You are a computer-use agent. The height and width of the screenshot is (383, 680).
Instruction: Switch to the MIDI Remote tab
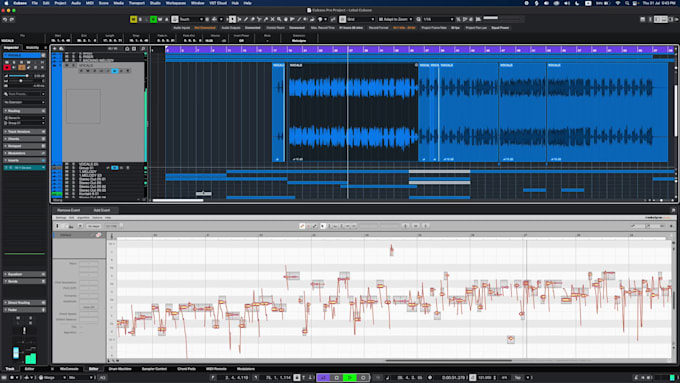(x=216, y=369)
